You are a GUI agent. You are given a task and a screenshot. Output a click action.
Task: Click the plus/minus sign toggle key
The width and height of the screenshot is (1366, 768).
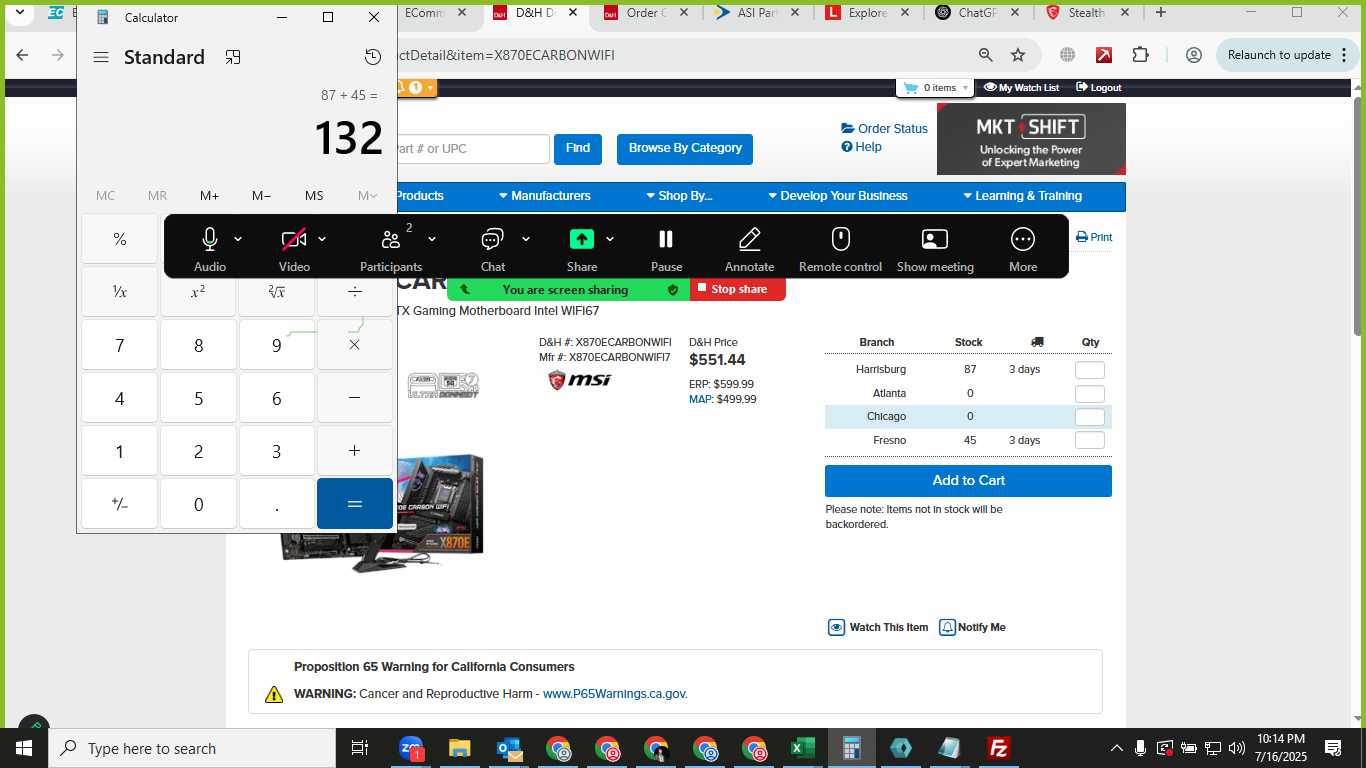point(120,504)
